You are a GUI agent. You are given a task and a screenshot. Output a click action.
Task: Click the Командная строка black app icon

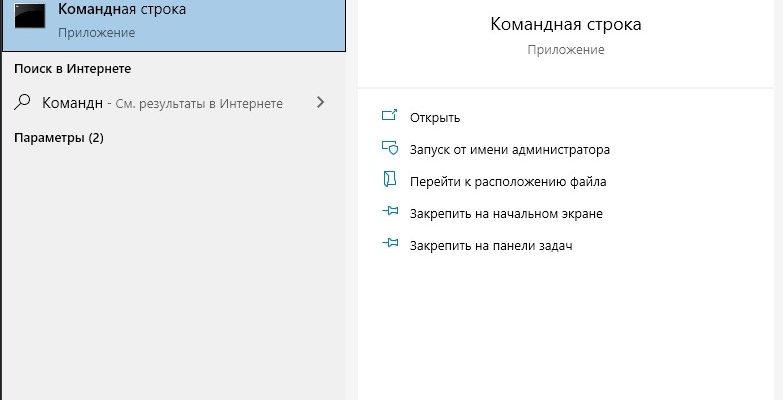pyautogui.click(x=29, y=15)
